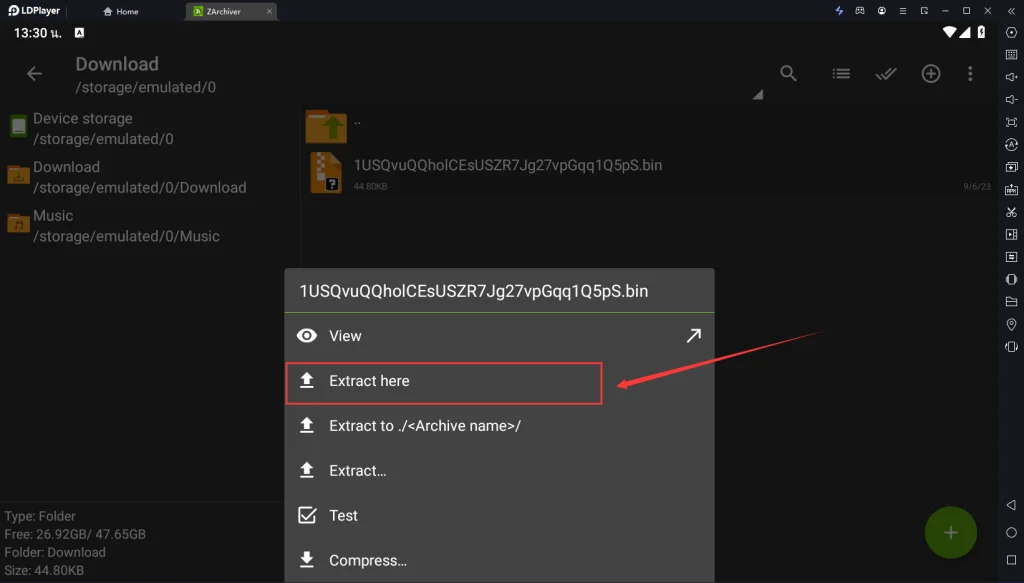Tap Android recents square button

1011,559
